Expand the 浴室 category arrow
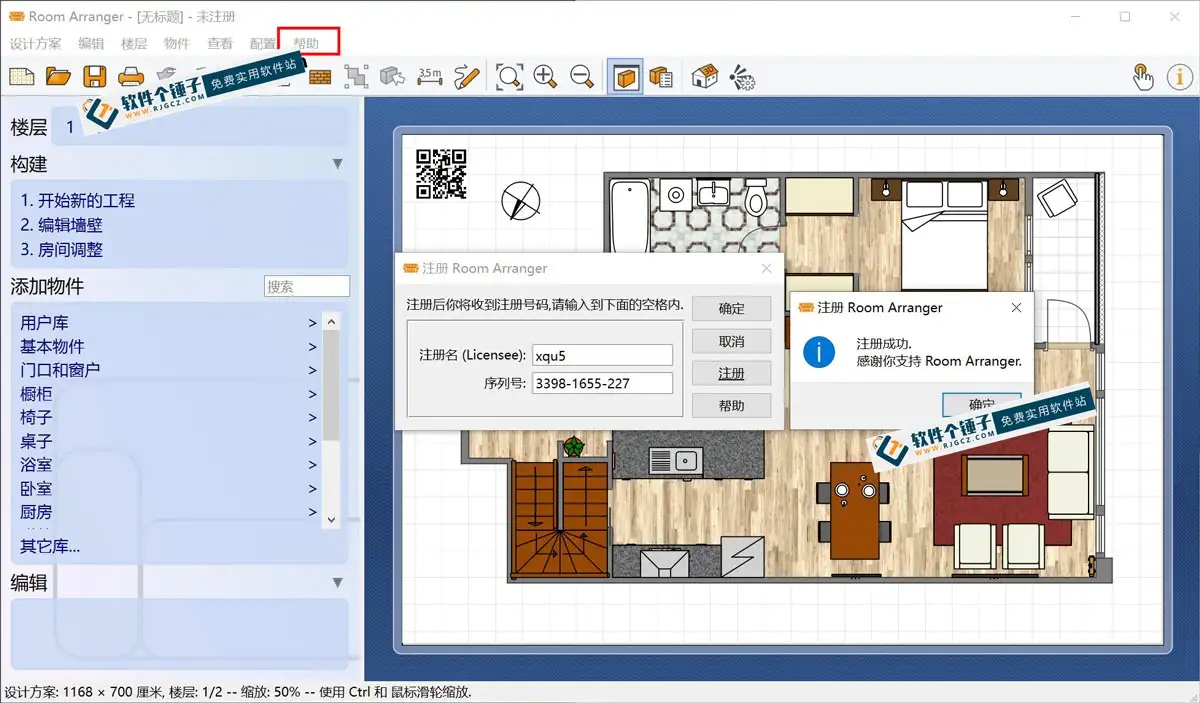Viewport: 1200px width, 703px height. 313,465
